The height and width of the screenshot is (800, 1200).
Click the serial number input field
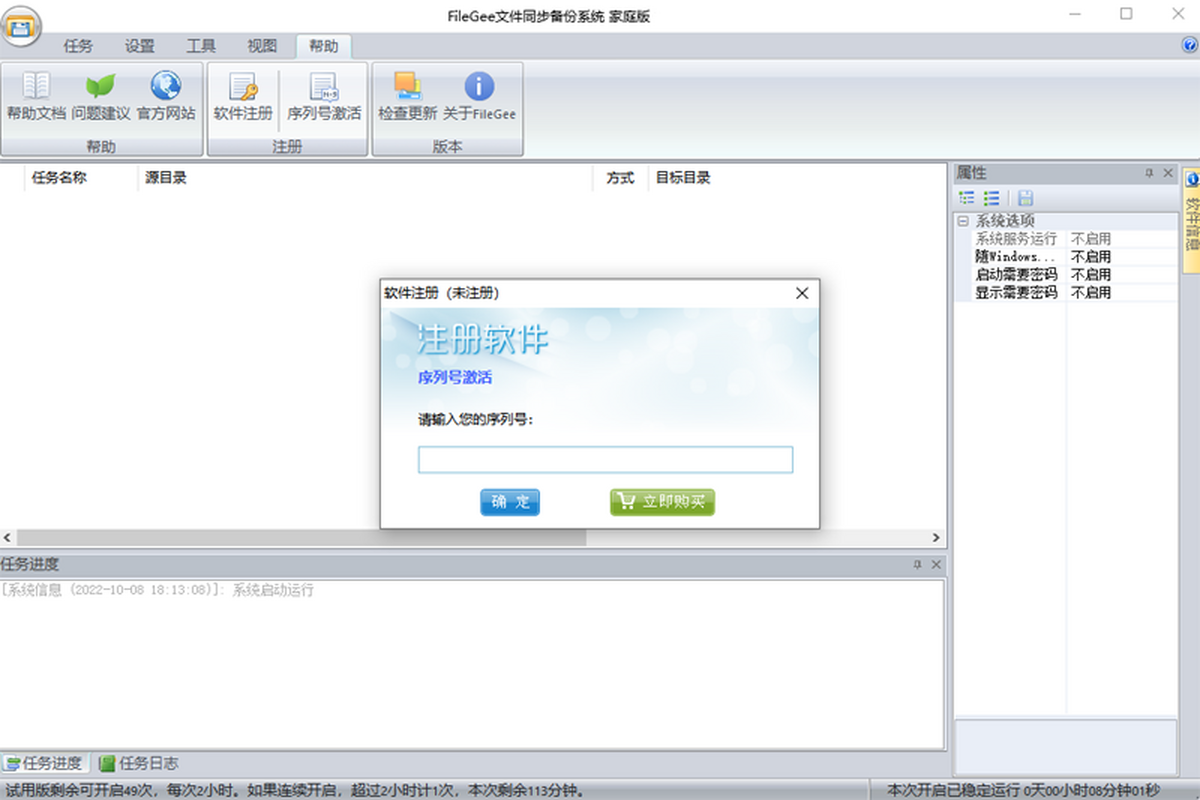point(605,460)
